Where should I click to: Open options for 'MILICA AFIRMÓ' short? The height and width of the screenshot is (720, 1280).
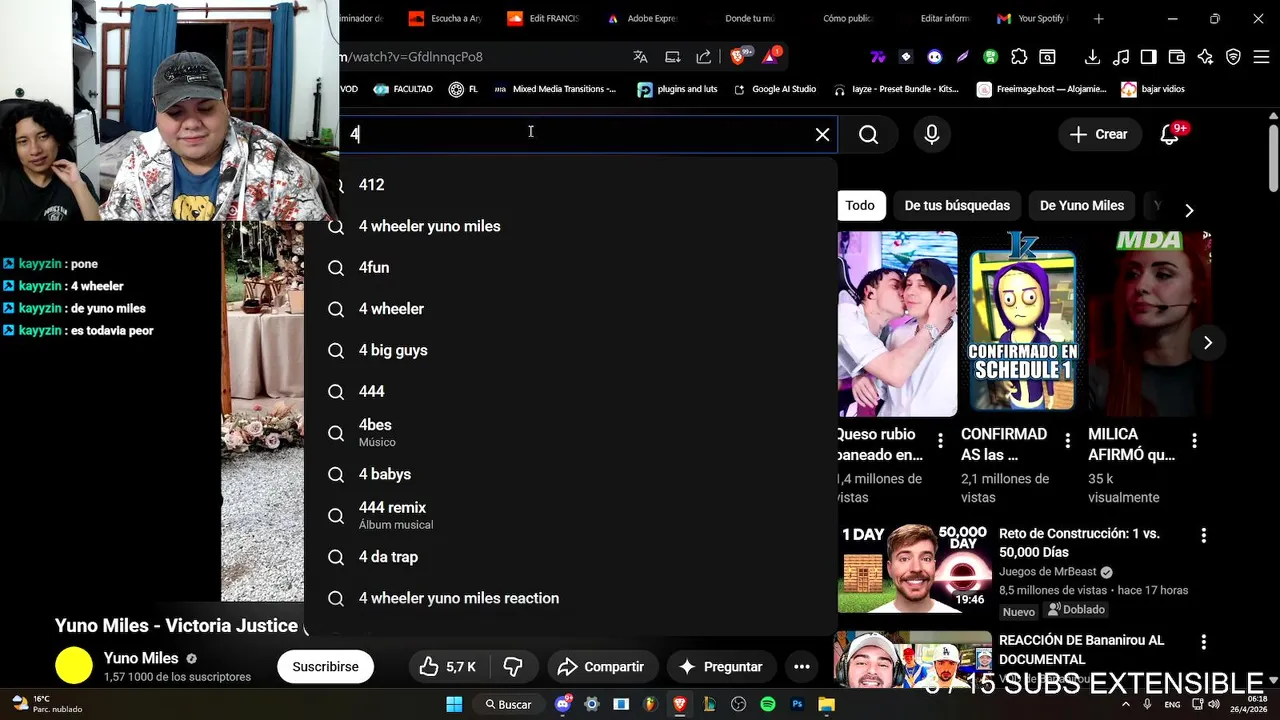click(x=1194, y=440)
